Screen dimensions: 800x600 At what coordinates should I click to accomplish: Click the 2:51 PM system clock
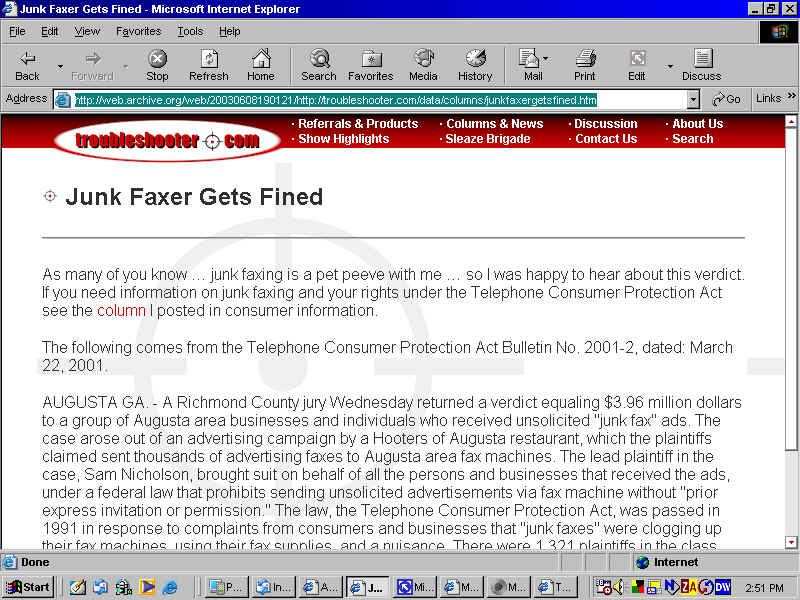(764, 588)
